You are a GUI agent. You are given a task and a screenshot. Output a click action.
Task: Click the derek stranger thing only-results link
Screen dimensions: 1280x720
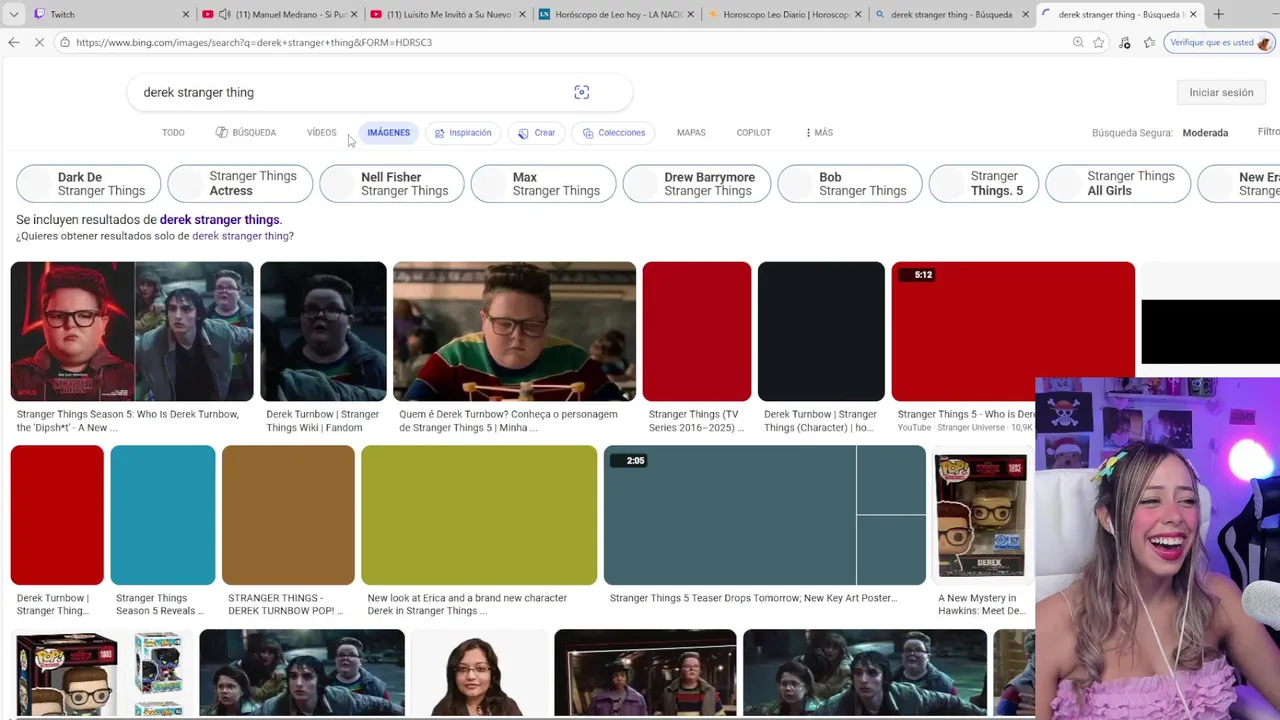pyautogui.click(x=241, y=236)
